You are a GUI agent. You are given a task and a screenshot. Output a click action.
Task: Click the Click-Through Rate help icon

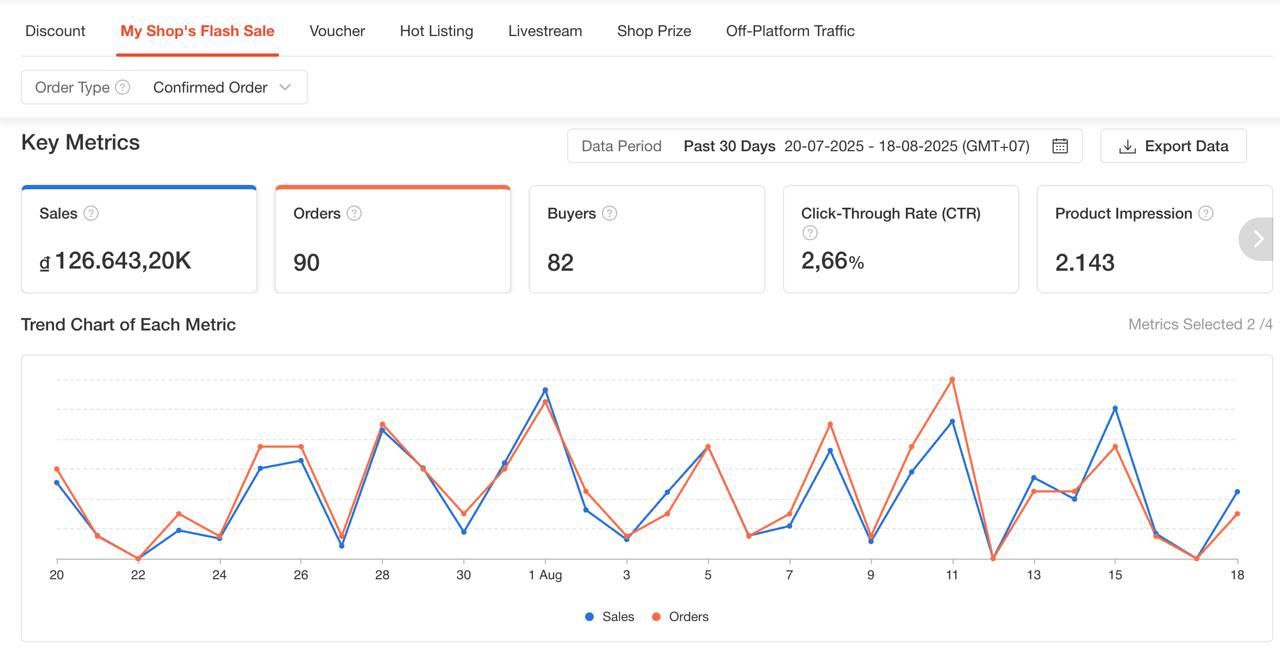[x=810, y=233]
